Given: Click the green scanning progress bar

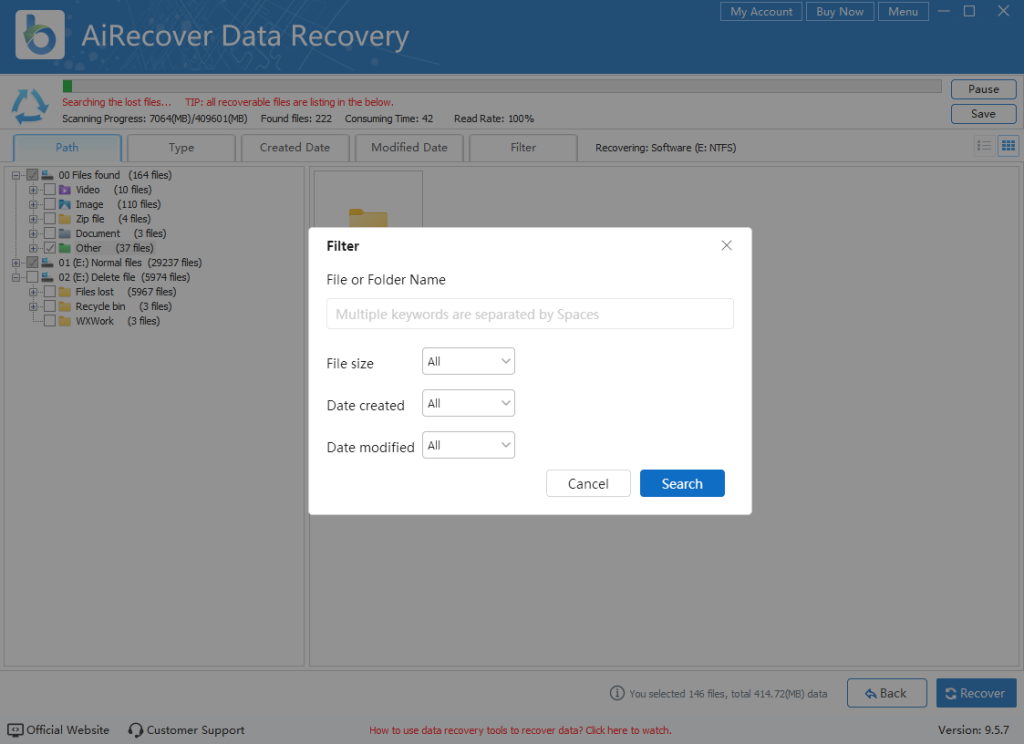Looking at the screenshot, I should 66,87.
